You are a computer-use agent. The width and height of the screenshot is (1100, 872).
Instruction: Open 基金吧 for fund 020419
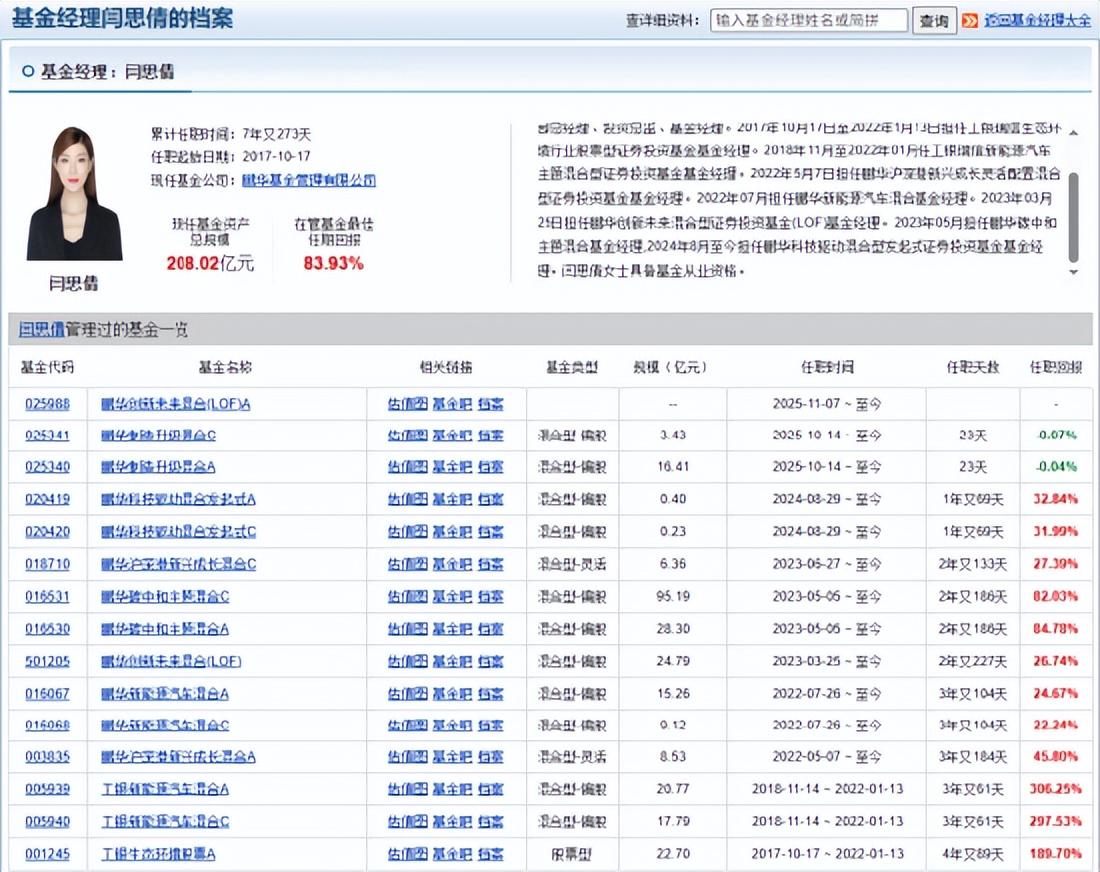(x=451, y=500)
